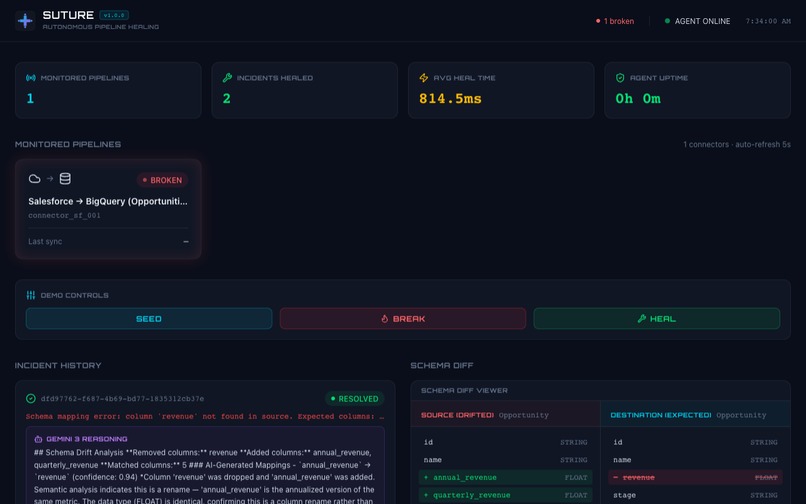Click incident ID dfd97762-f687-4b69-bd77-1835312cb37e

(x=122, y=399)
